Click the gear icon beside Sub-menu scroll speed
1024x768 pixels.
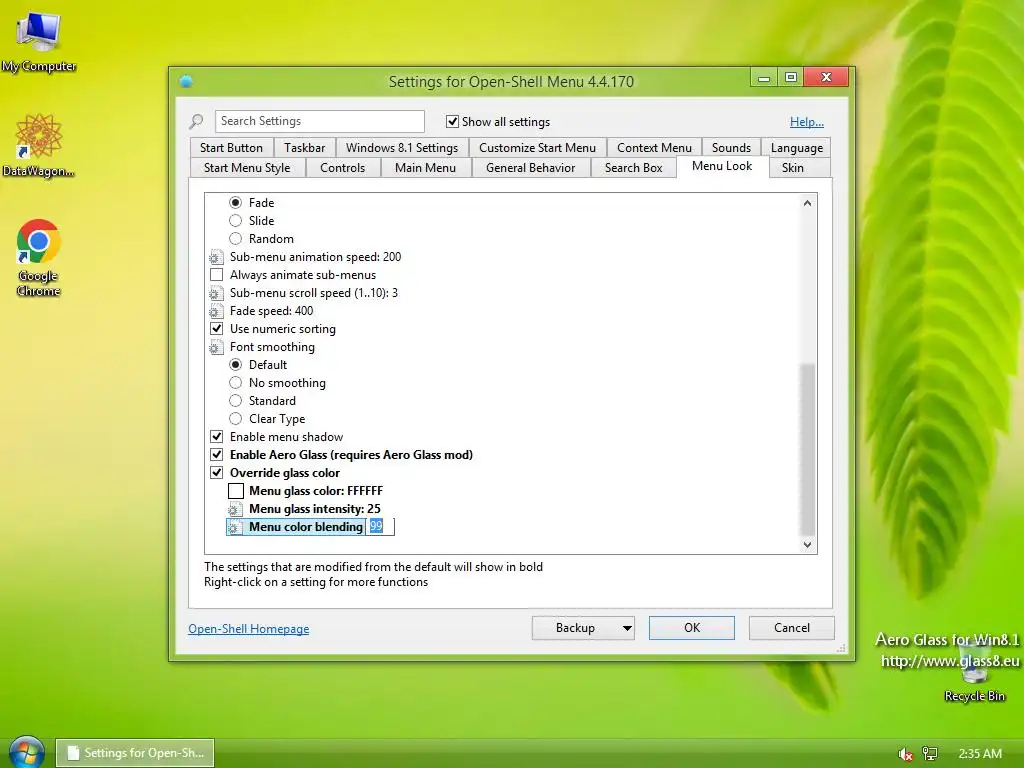pyautogui.click(x=216, y=293)
